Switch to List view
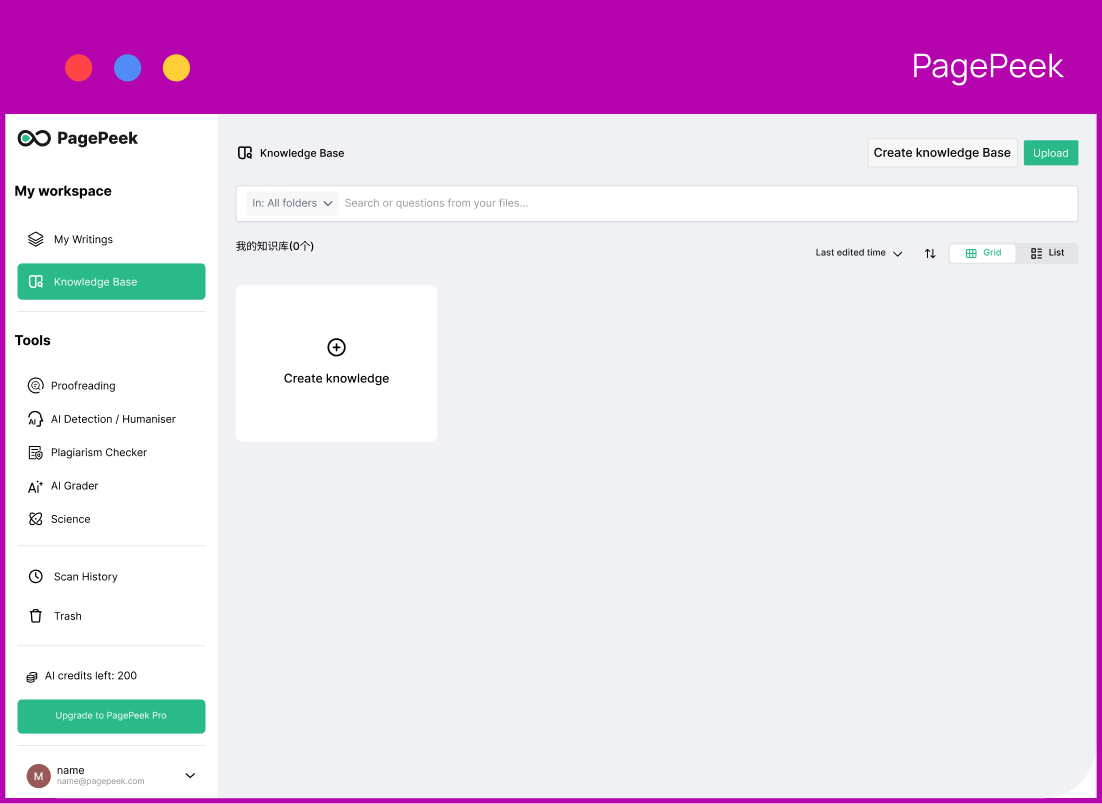Screen dimensions: 1102x804 [x=1047, y=253]
